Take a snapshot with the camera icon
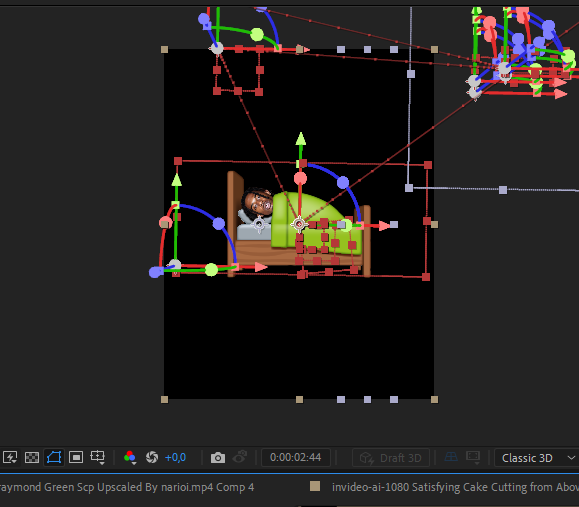The image size is (579, 507). (x=218, y=458)
